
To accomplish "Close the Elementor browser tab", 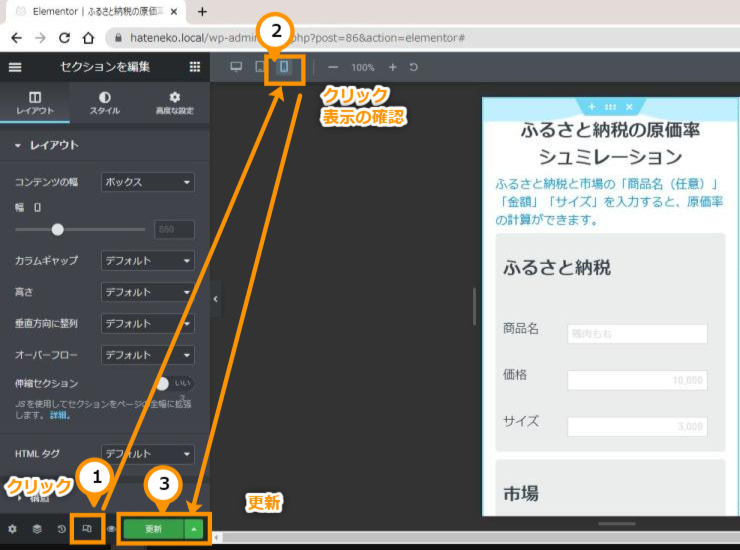I will [x=174, y=12].
